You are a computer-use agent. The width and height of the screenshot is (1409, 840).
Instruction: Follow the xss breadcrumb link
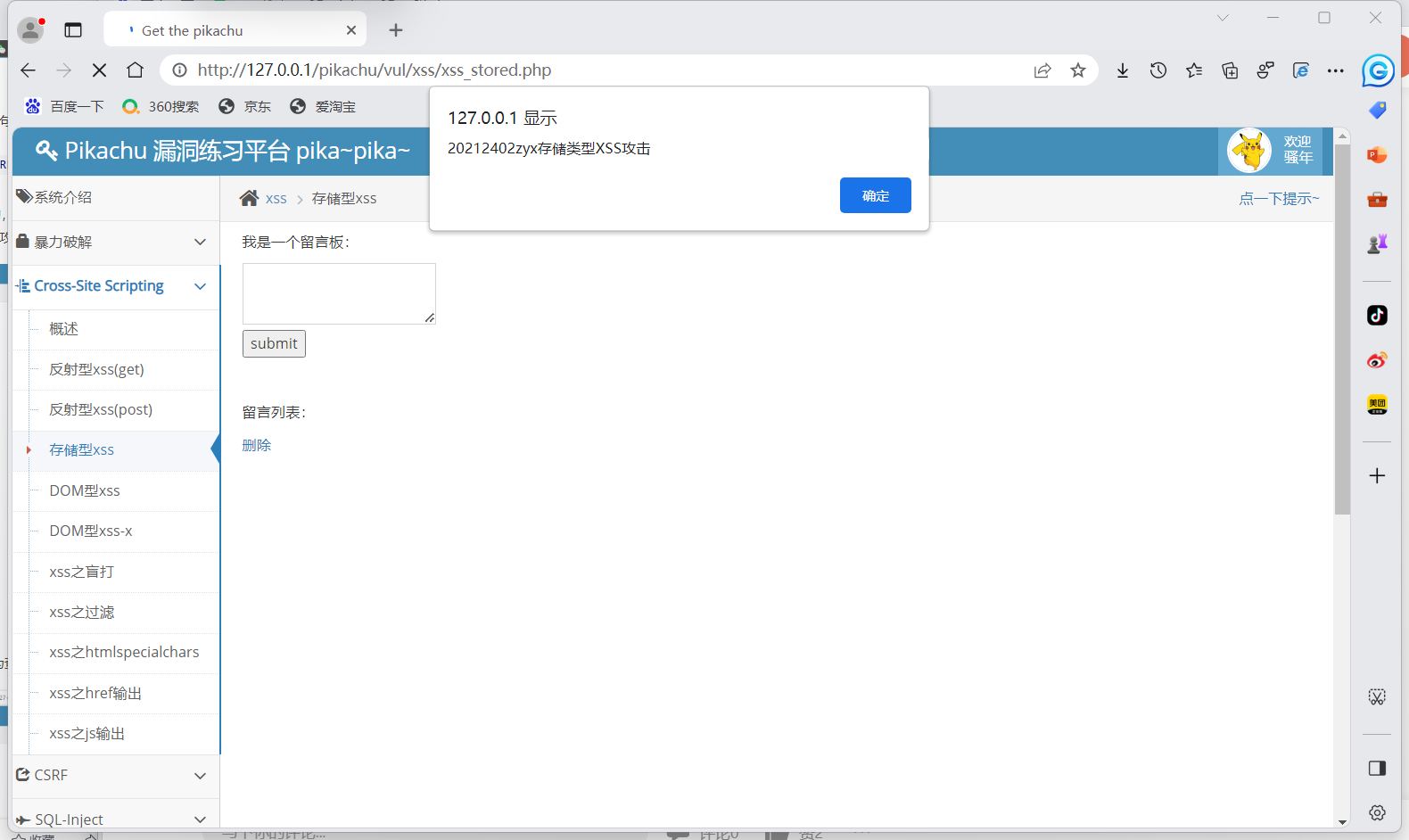tap(276, 199)
